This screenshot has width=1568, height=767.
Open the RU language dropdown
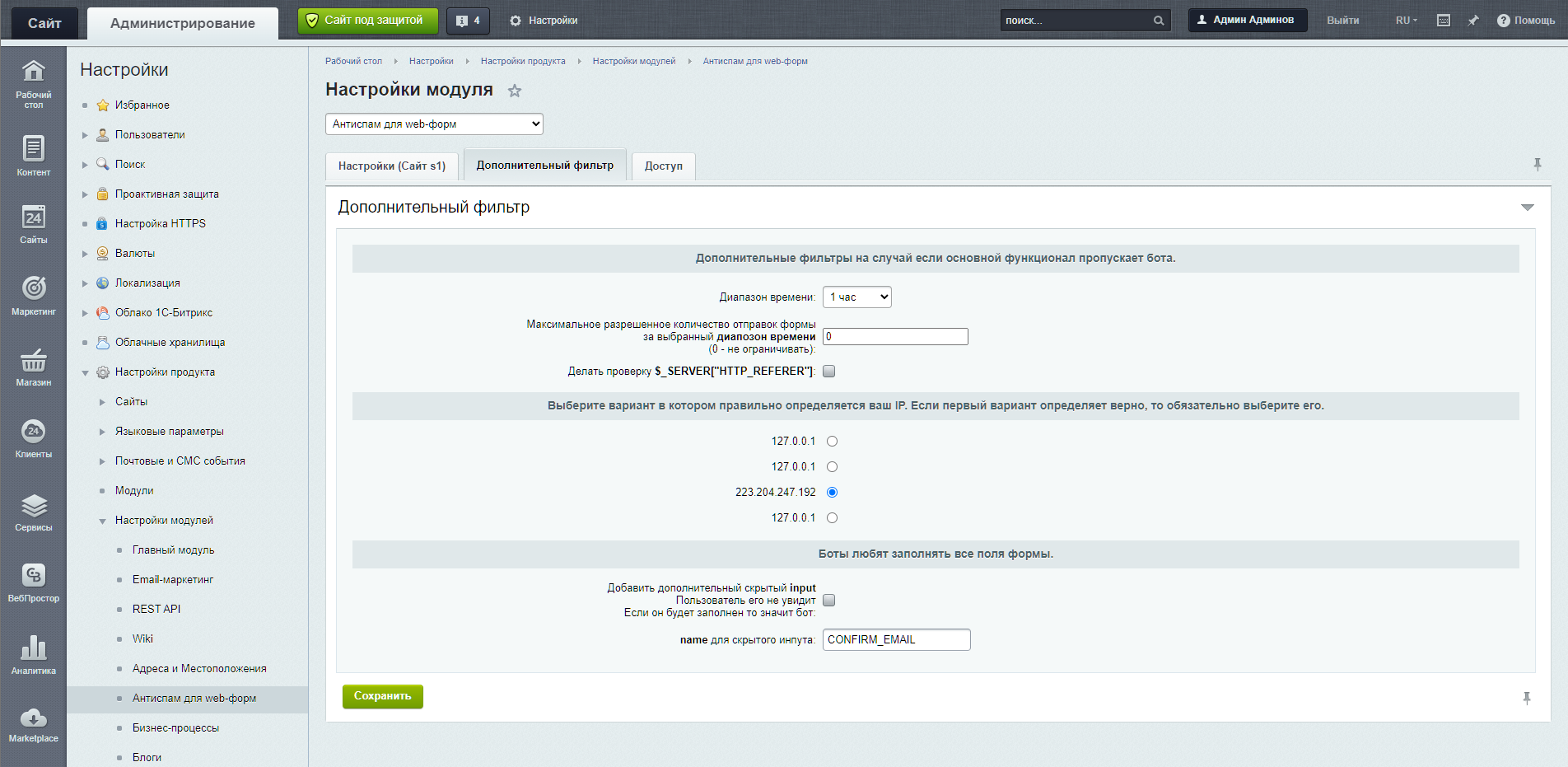pos(1406,21)
